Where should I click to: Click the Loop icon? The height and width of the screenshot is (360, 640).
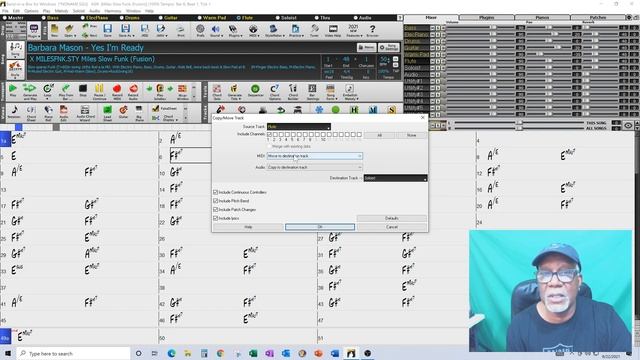48,91
